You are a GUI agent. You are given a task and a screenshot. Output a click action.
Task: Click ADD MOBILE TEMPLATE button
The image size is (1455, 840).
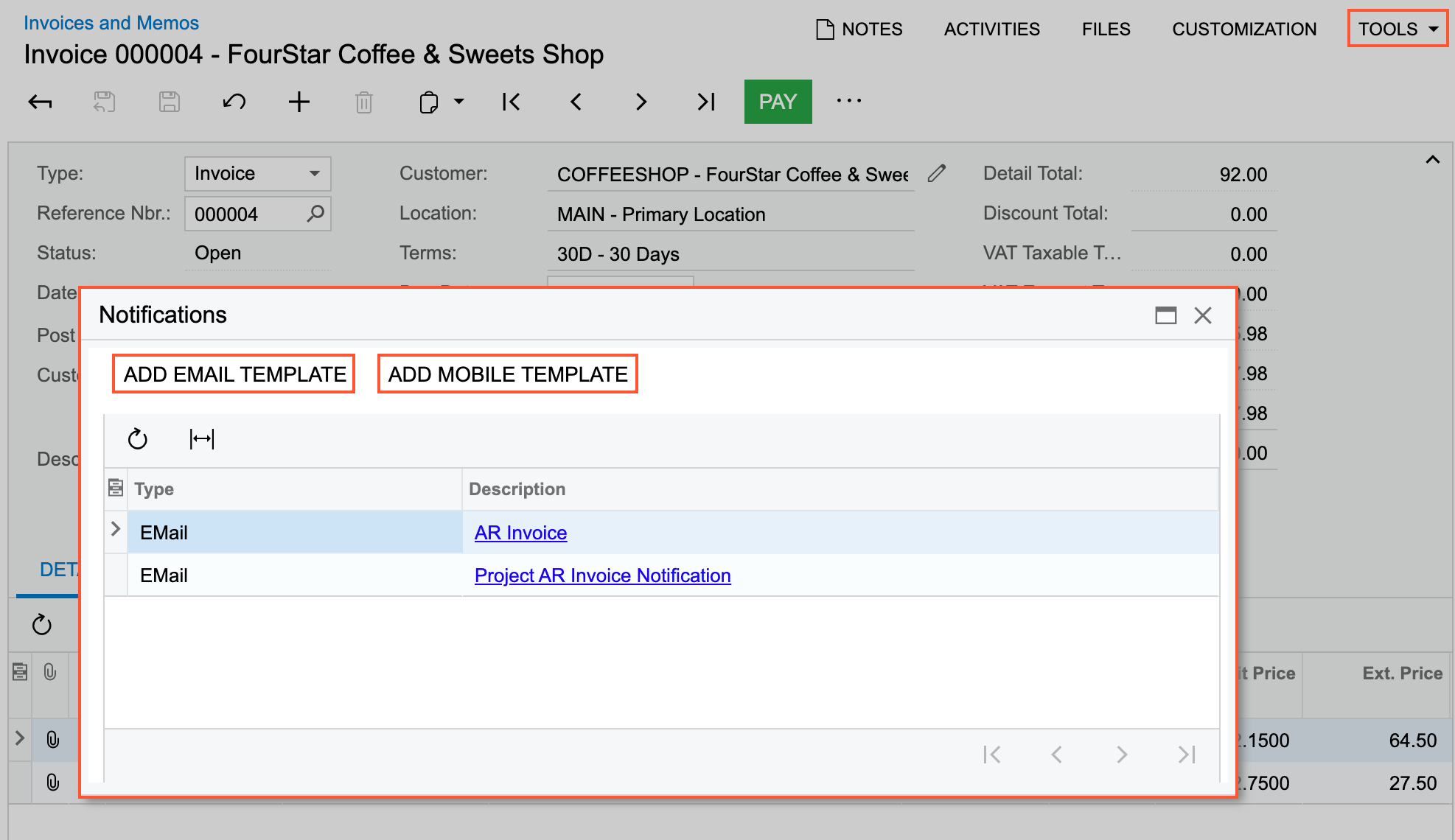point(508,374)
